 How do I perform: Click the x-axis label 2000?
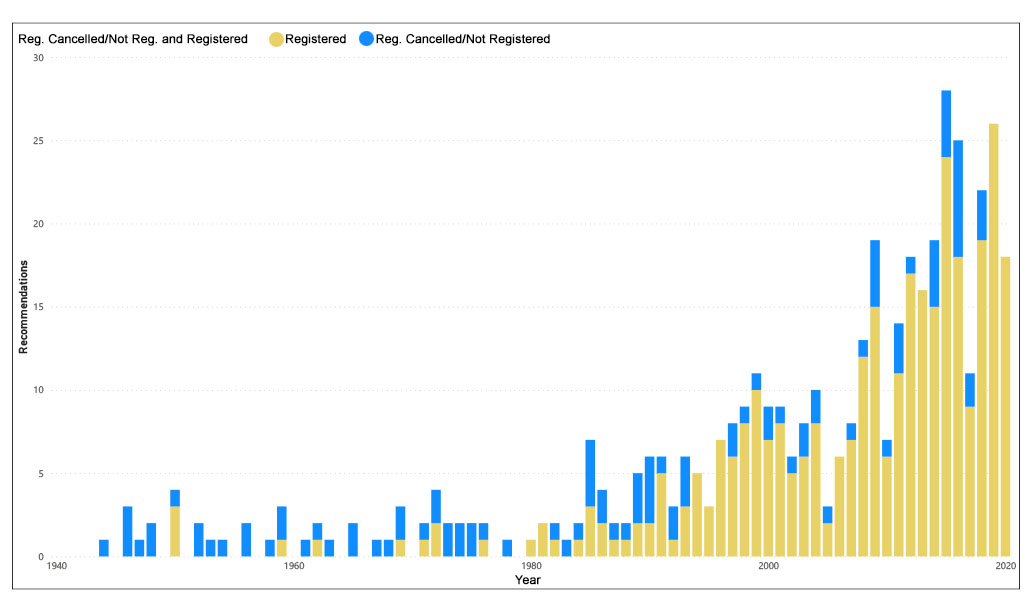768,566
